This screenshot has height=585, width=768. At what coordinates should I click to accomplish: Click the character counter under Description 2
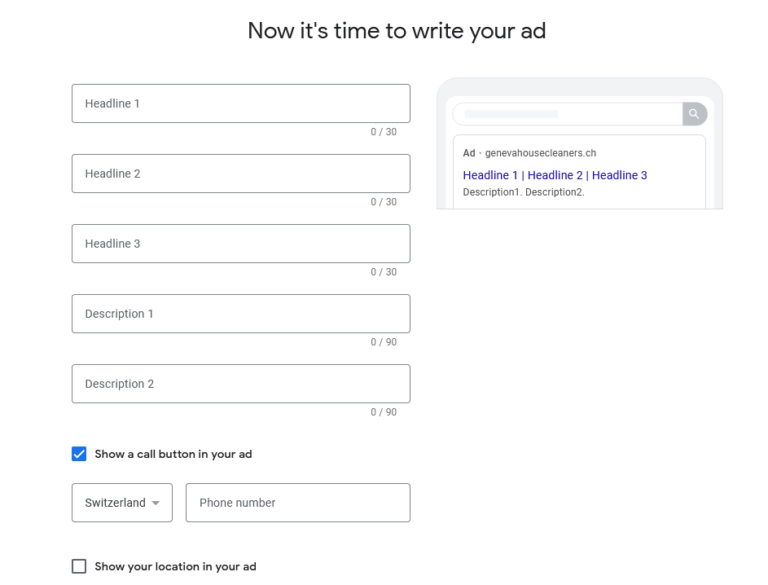(384, 412)
